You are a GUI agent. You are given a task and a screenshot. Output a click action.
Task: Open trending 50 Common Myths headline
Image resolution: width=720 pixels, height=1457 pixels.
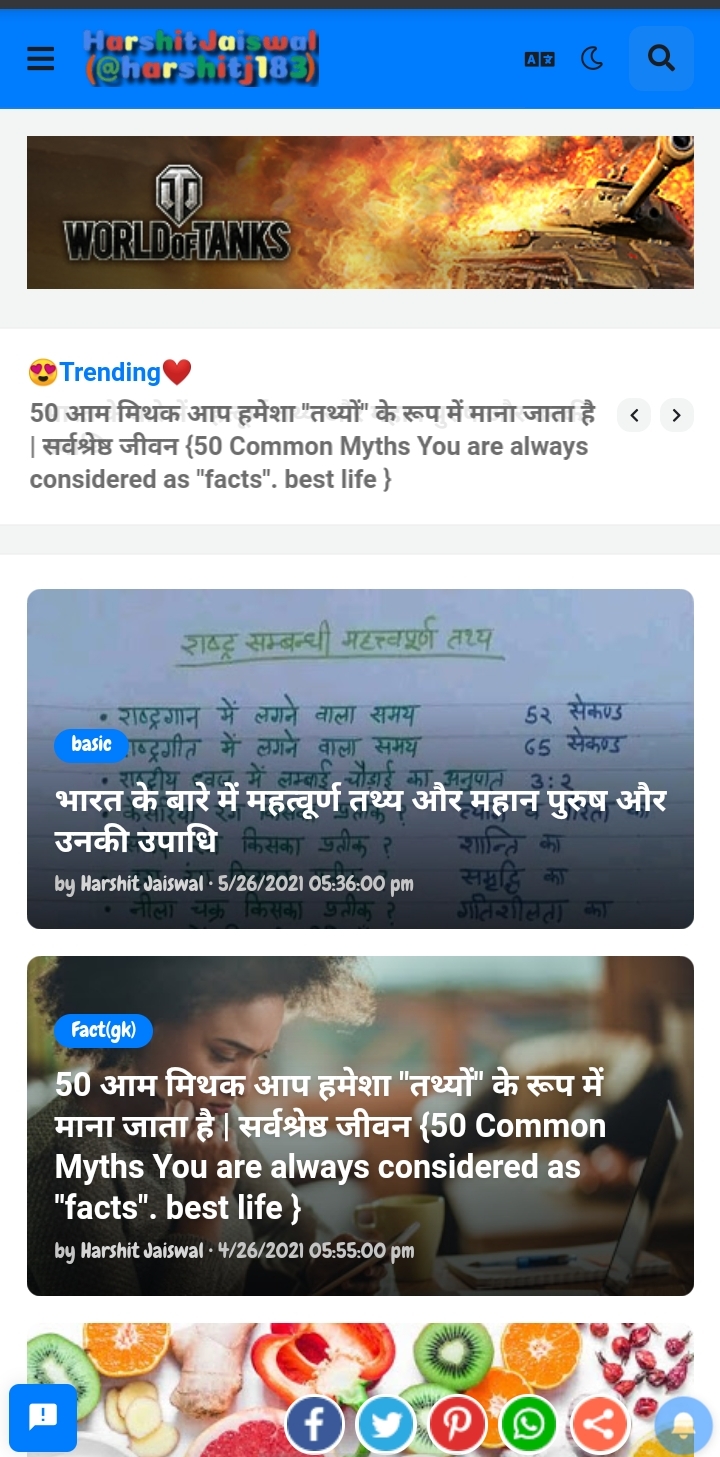pos(313,446)
